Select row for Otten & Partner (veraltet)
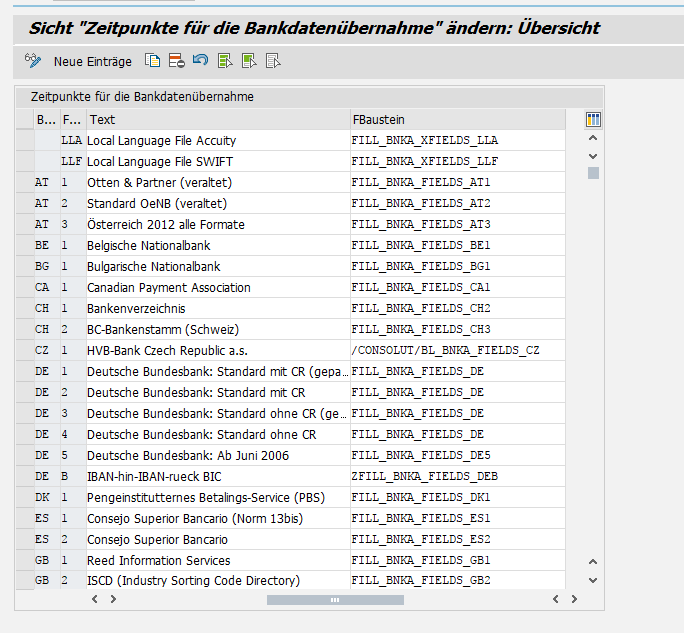The height and width of the screenshot is (633, 684). [24, 183]
